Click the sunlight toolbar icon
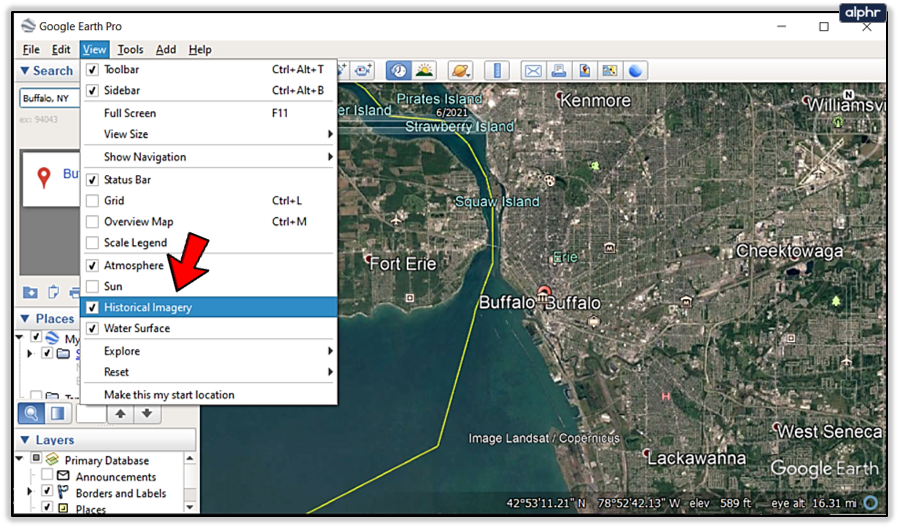Screen dimensions: 899x528 [x=424, y=71]
